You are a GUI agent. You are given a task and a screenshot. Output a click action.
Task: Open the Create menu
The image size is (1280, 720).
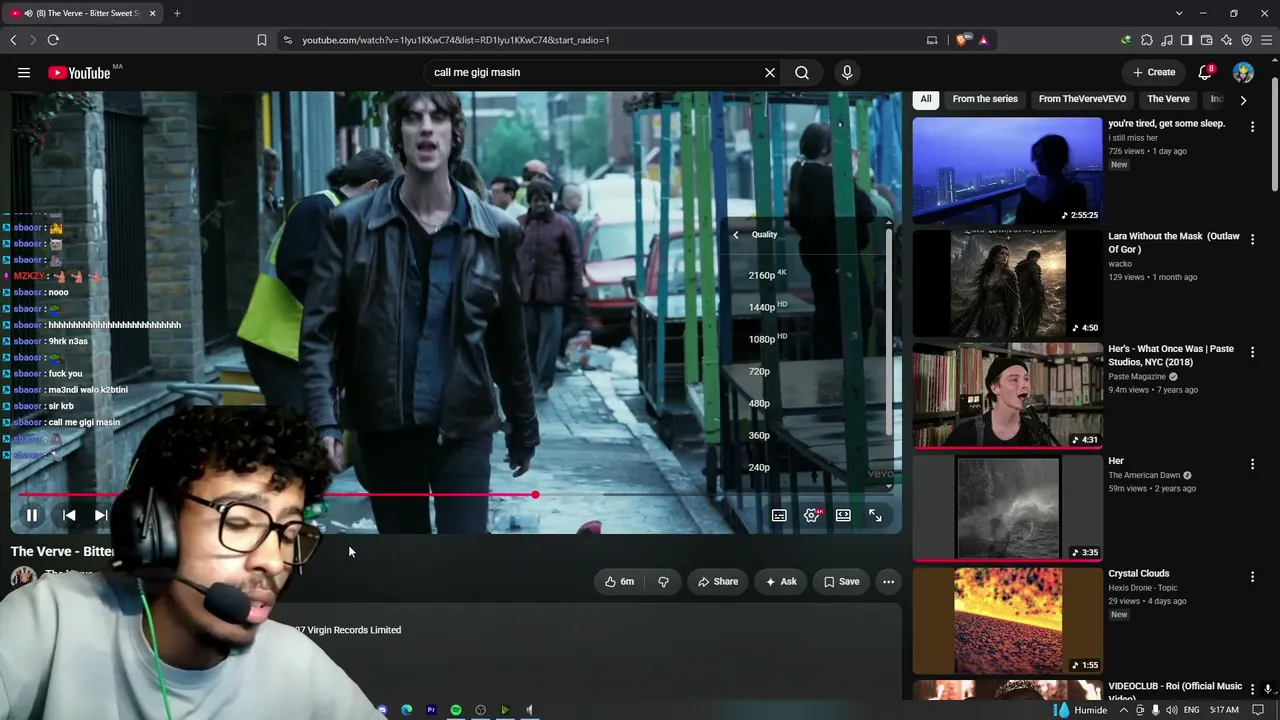[1154, 72]
